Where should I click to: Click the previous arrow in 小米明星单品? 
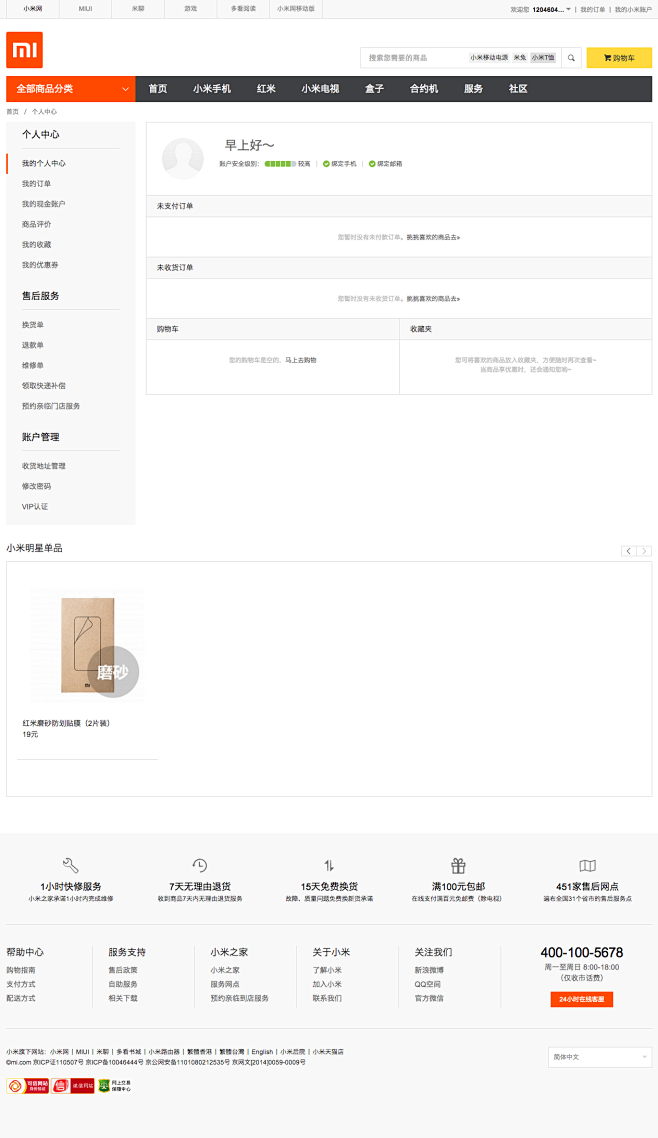(628, 551)
